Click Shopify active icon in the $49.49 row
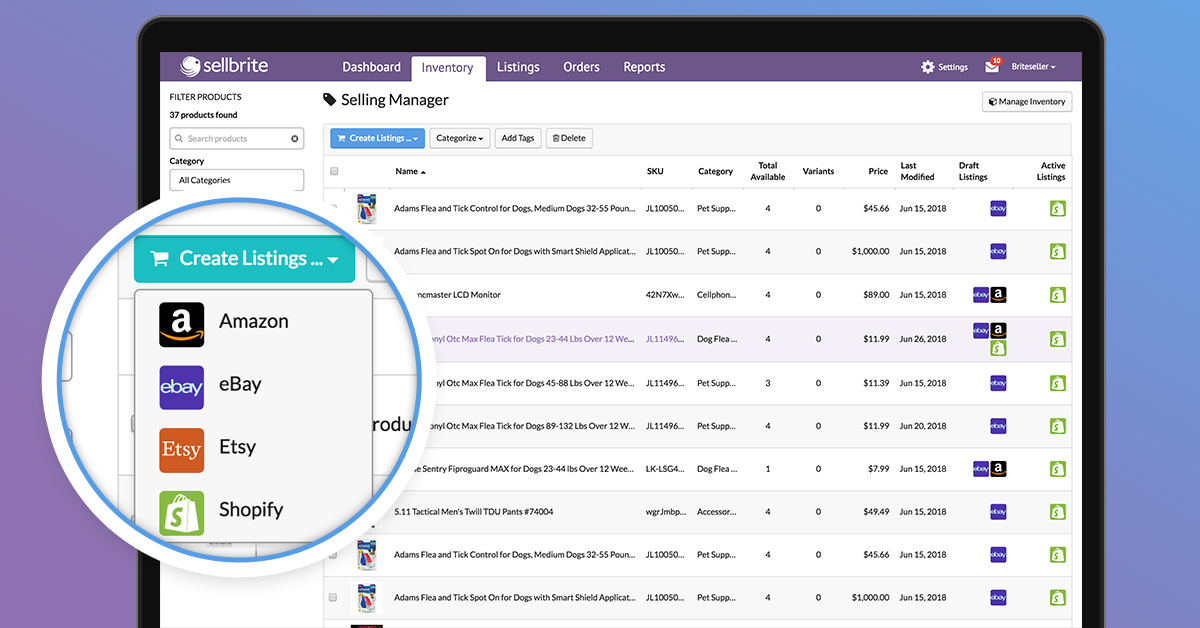1200x628 pixels. click(1057, 511)
